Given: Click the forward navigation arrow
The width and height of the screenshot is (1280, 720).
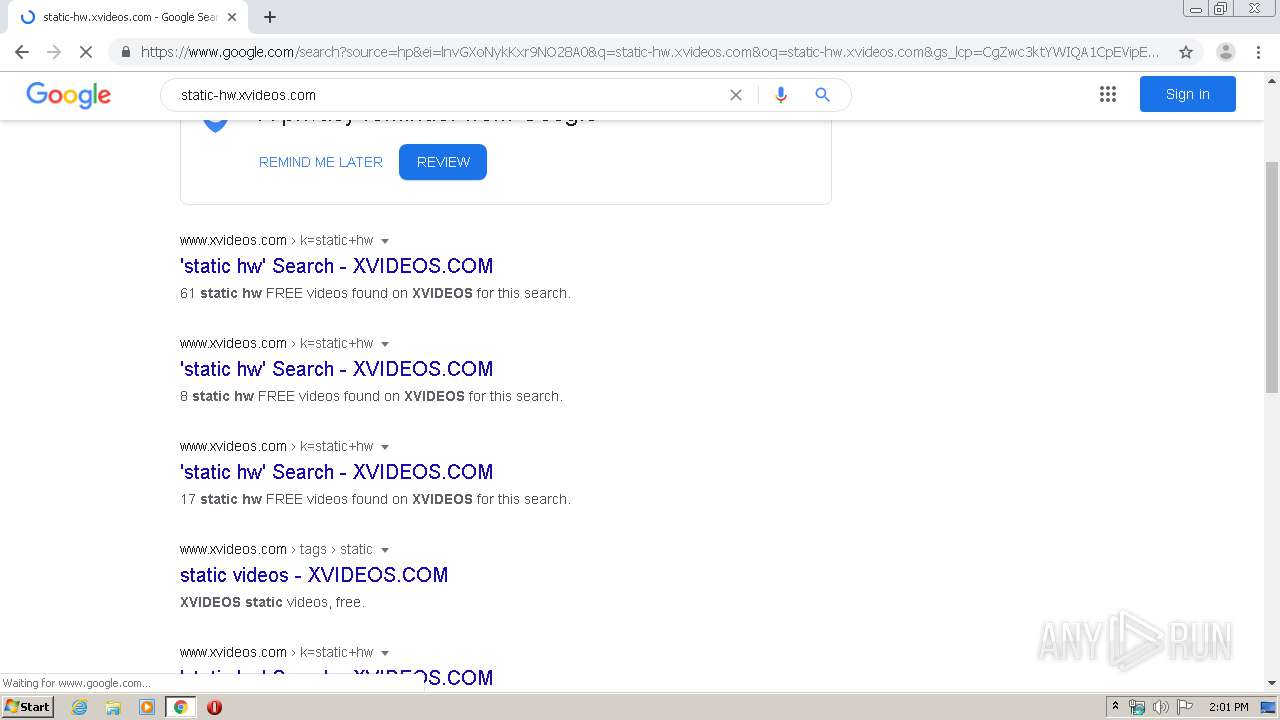Looking at the screenshot, I should coord(54,52).
